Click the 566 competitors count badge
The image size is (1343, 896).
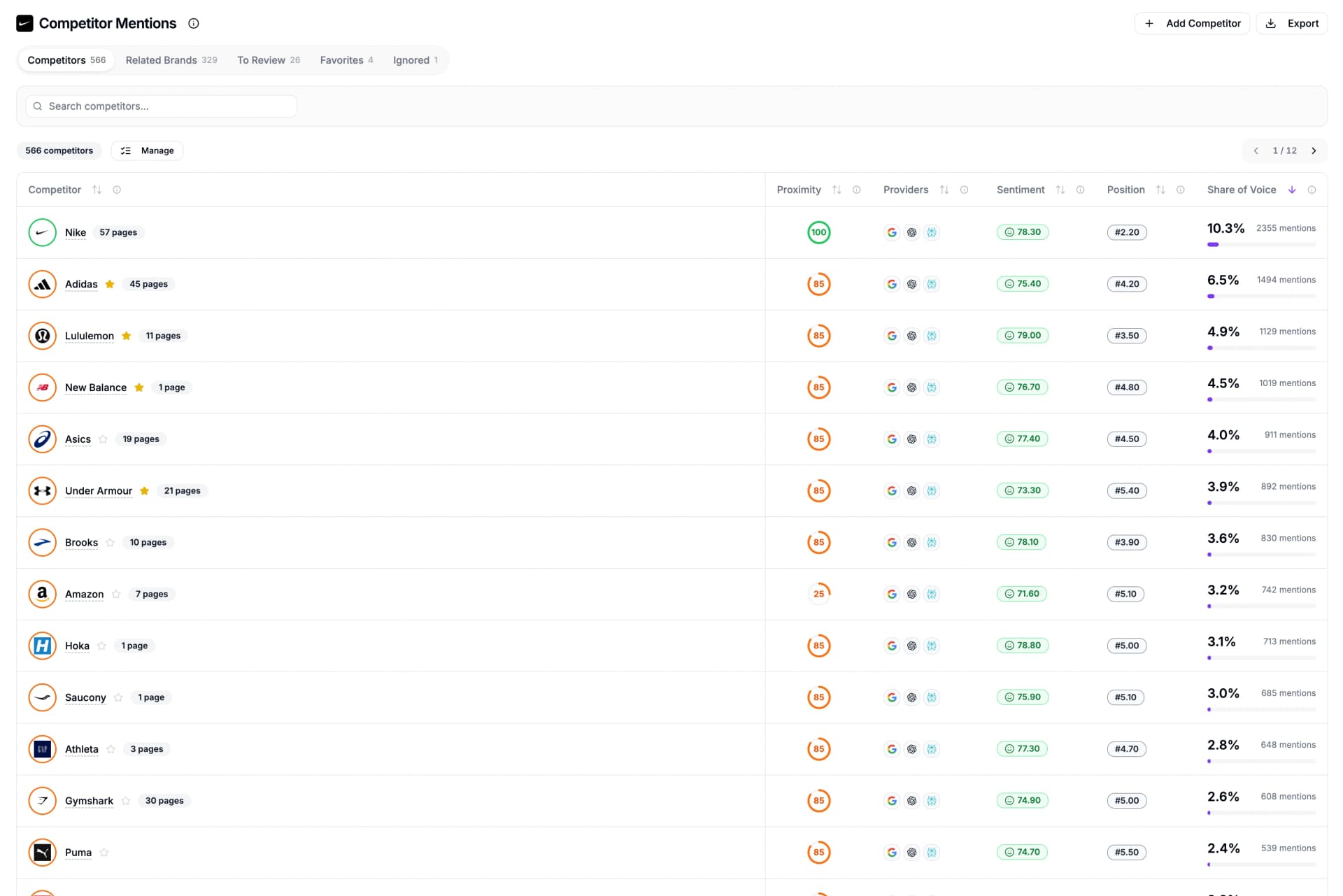point(59,150)
